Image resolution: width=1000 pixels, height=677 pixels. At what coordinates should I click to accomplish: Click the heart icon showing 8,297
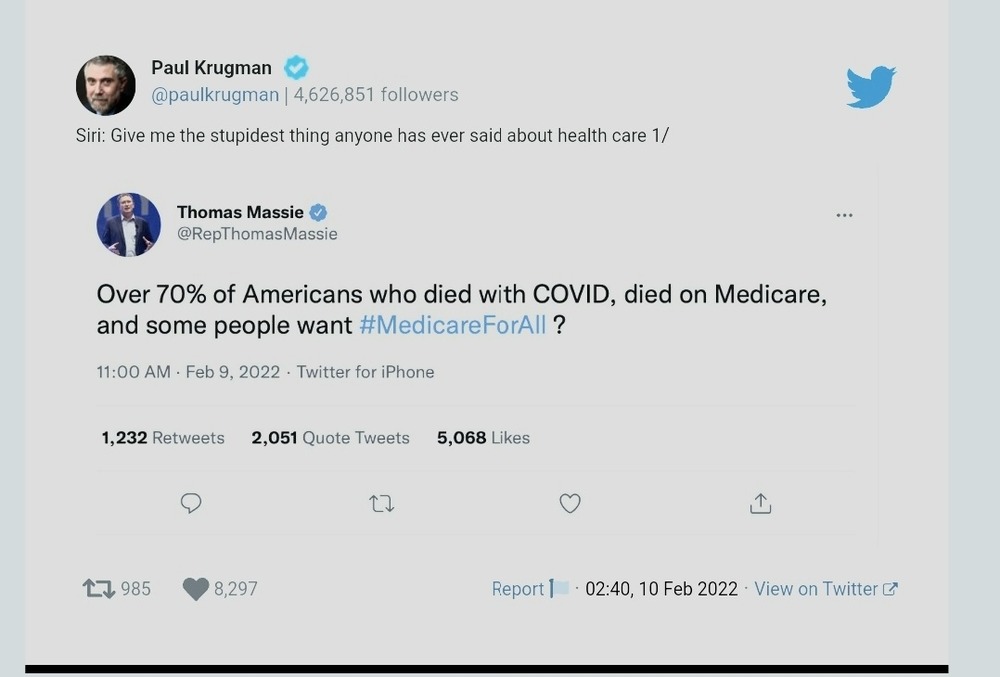coord(196,589)
